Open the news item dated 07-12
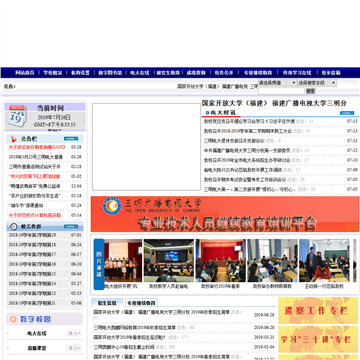The width and height of the screenshot is (360, 360). coord(247,150)
